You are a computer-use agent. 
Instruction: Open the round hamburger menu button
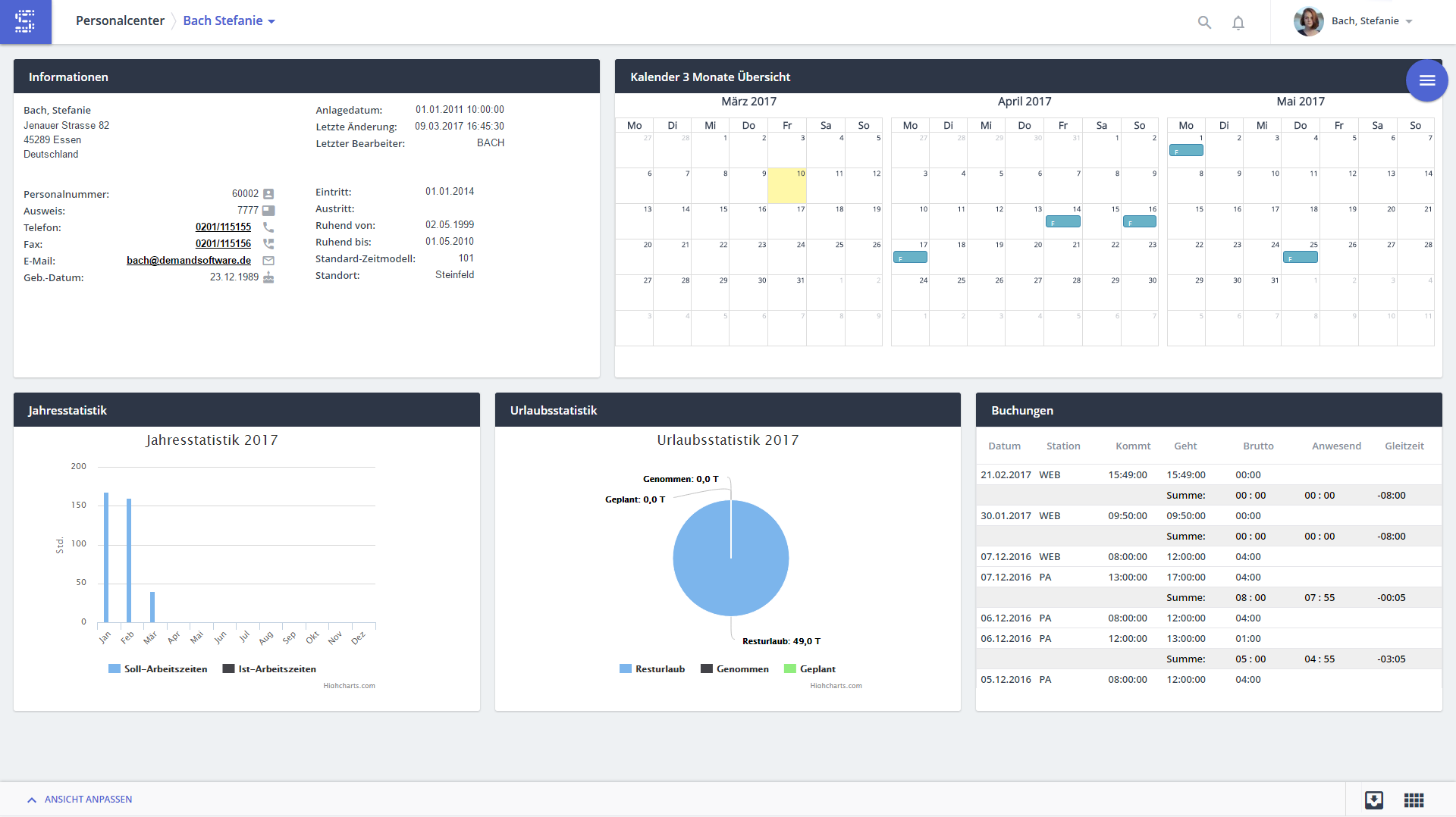pyautogui.click(x=1426, y=80)
